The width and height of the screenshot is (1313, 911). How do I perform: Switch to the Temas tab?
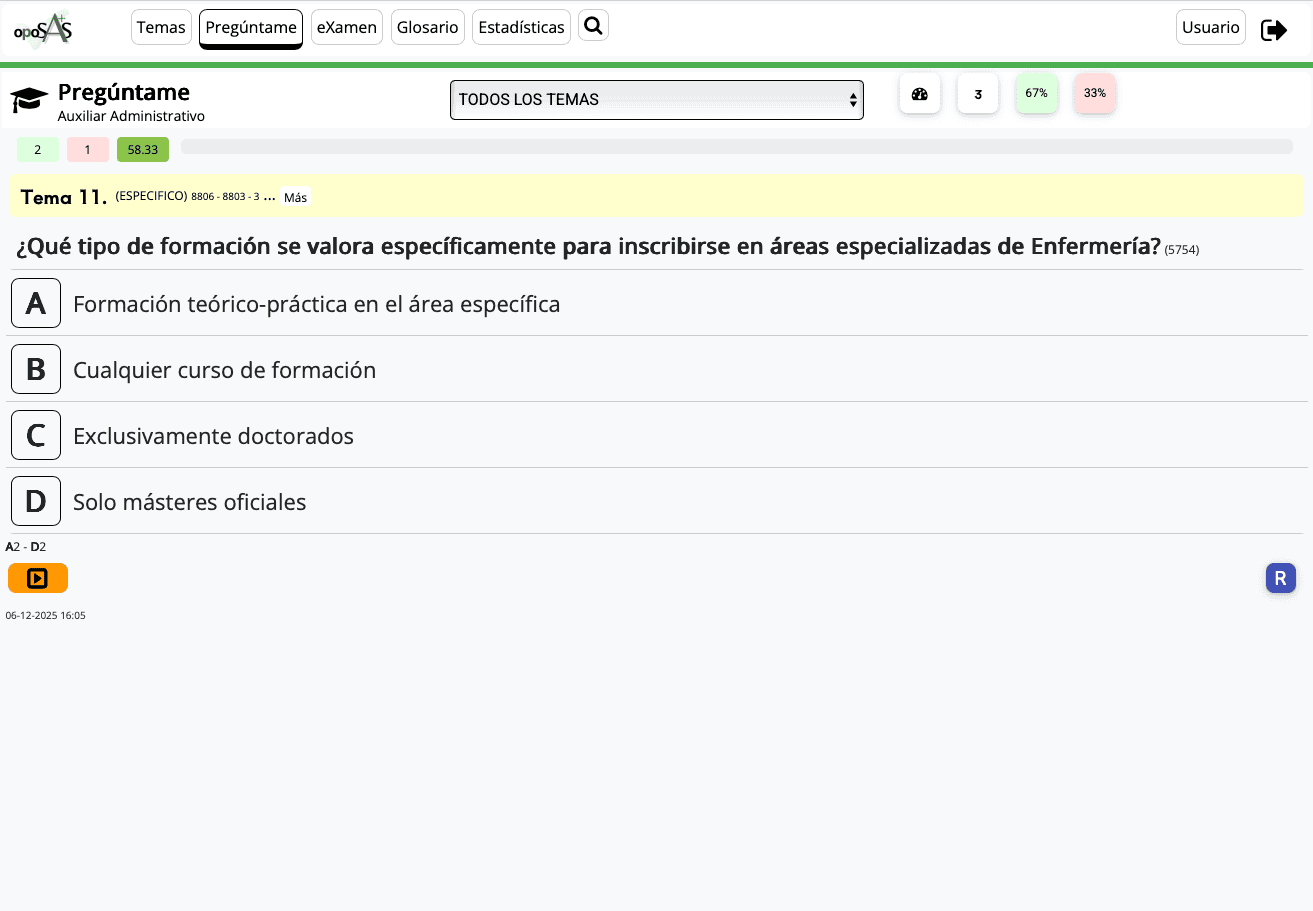click(x=161, y=27)
